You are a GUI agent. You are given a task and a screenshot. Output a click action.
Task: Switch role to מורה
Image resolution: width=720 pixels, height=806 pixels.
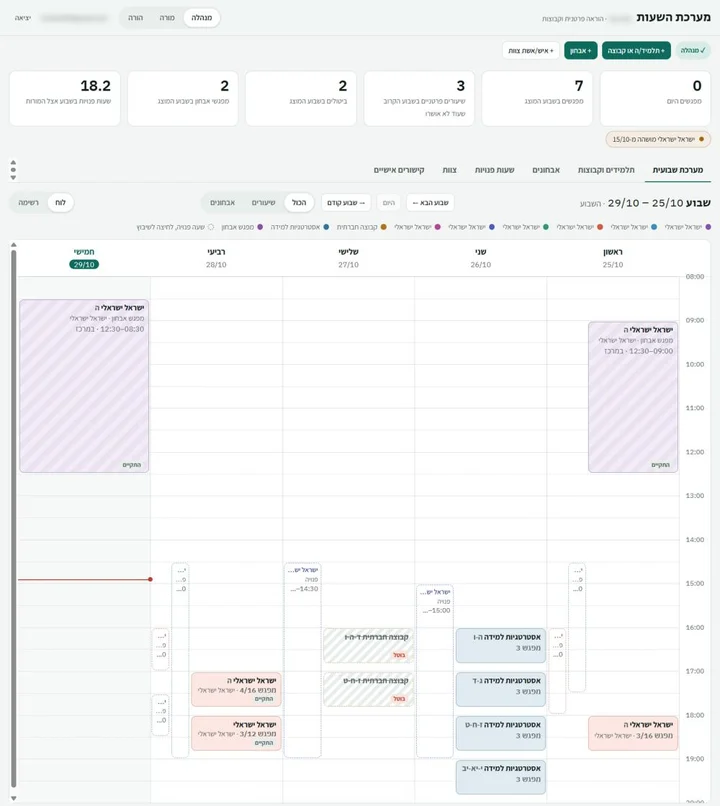167,17
